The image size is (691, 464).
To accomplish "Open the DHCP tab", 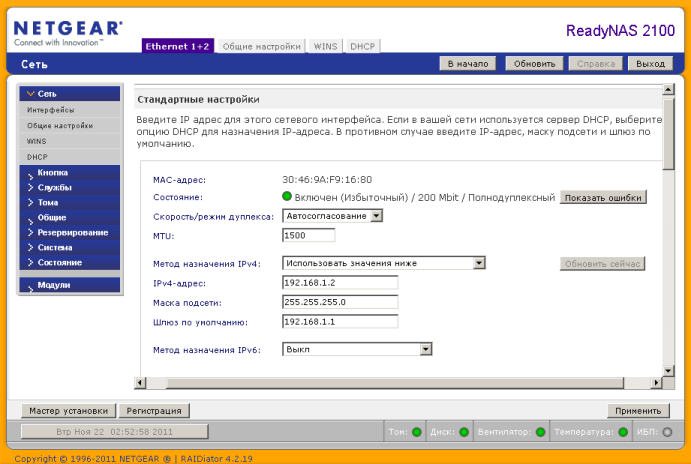I will (362, 46).
